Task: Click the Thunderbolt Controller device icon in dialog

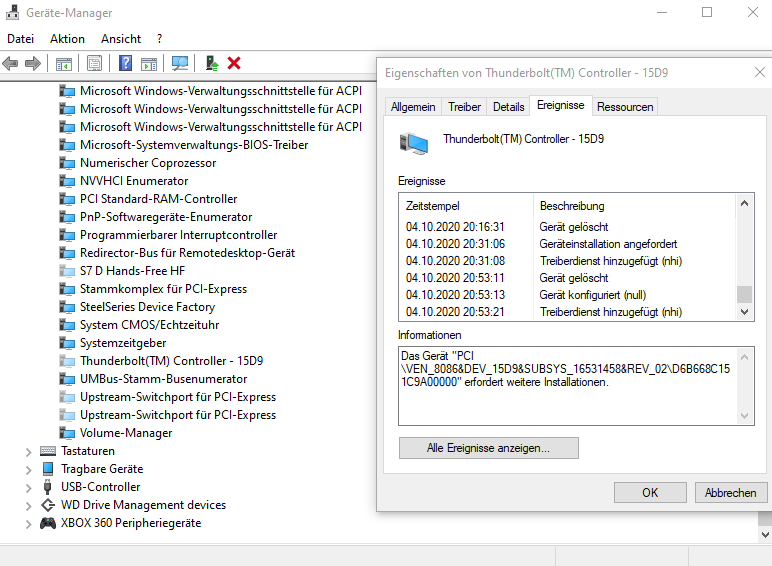Action: 414,143
